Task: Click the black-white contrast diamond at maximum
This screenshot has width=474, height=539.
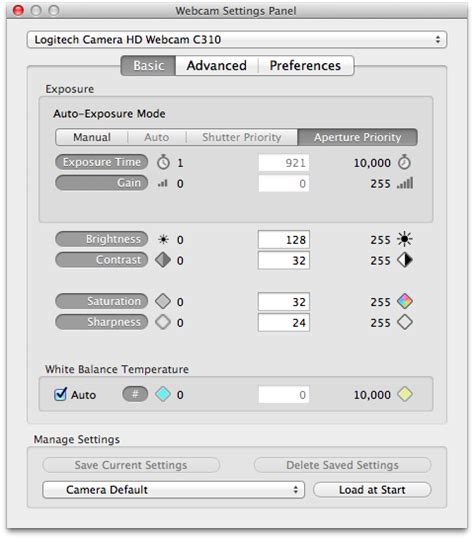Action: pos(405,260)
